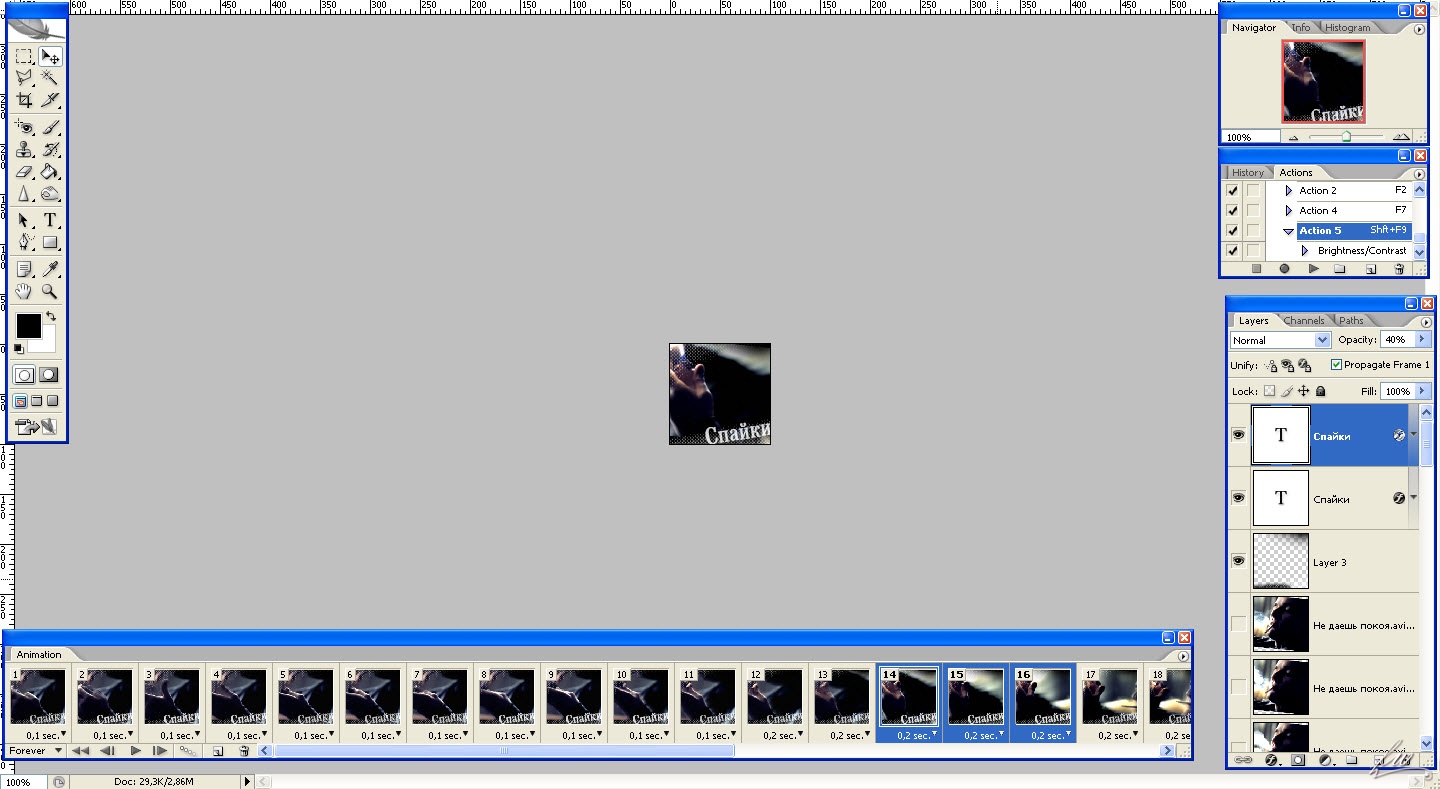Select the Hand tool

point(24,291)
